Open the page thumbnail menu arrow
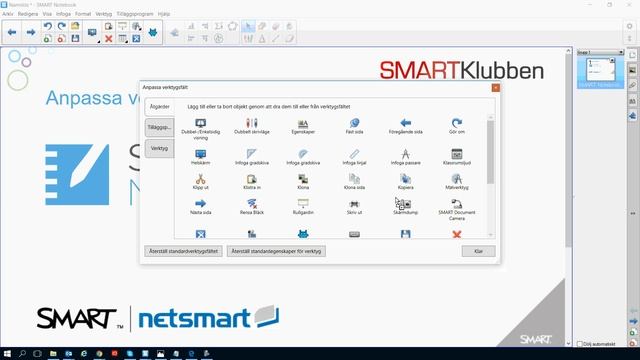This screenshot has width=640, height=360. [x=612, y=60]
